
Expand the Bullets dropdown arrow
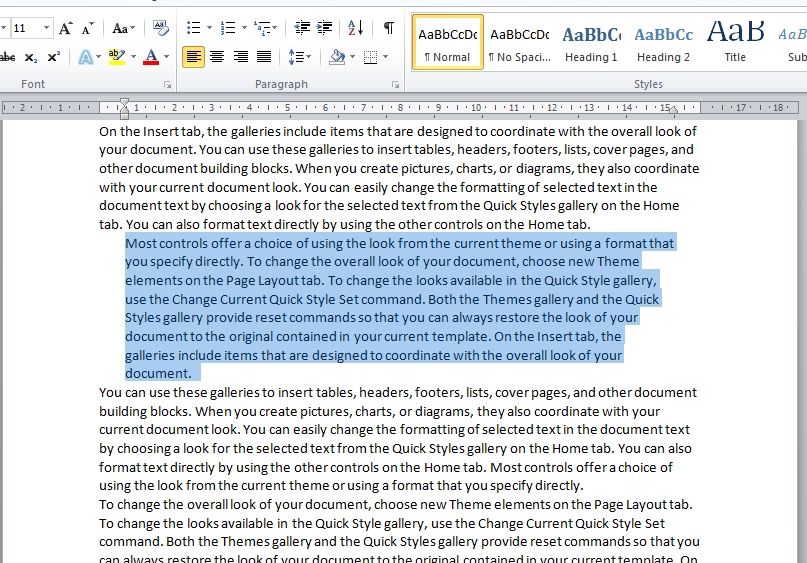point(209,28)
